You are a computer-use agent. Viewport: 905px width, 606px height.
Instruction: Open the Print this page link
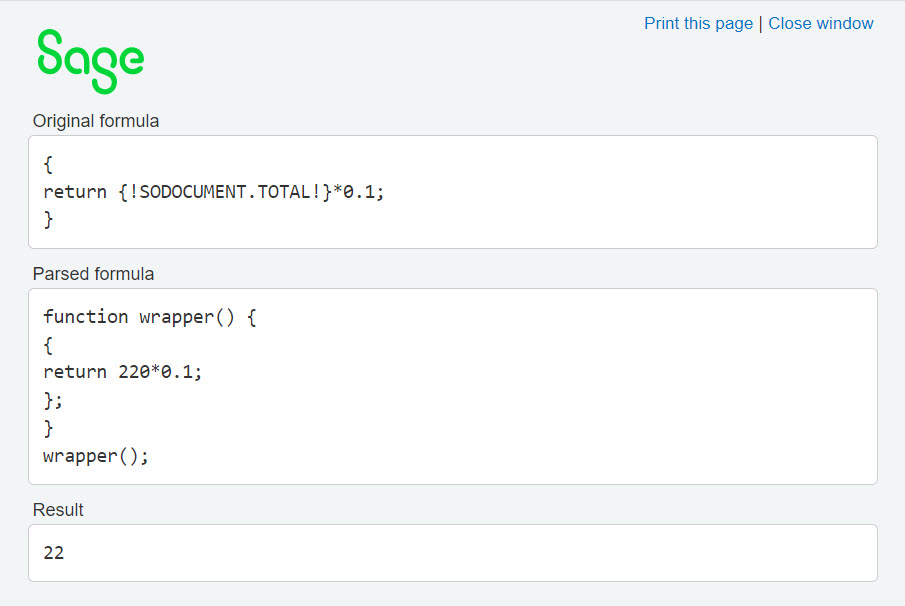point(698,23)
